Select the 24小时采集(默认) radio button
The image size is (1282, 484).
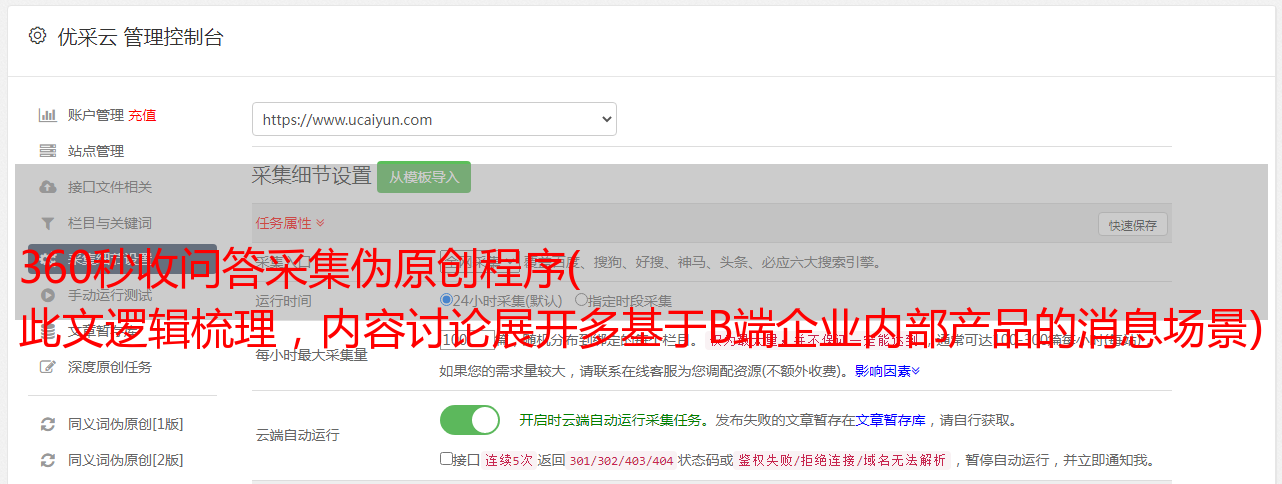[x=447, y=300]
